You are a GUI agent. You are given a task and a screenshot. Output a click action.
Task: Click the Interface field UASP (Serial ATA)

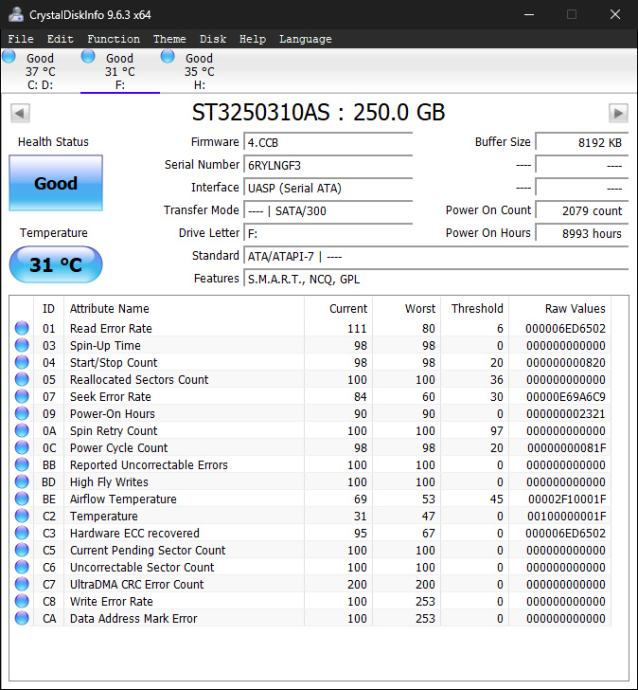[x=328, y=188]
